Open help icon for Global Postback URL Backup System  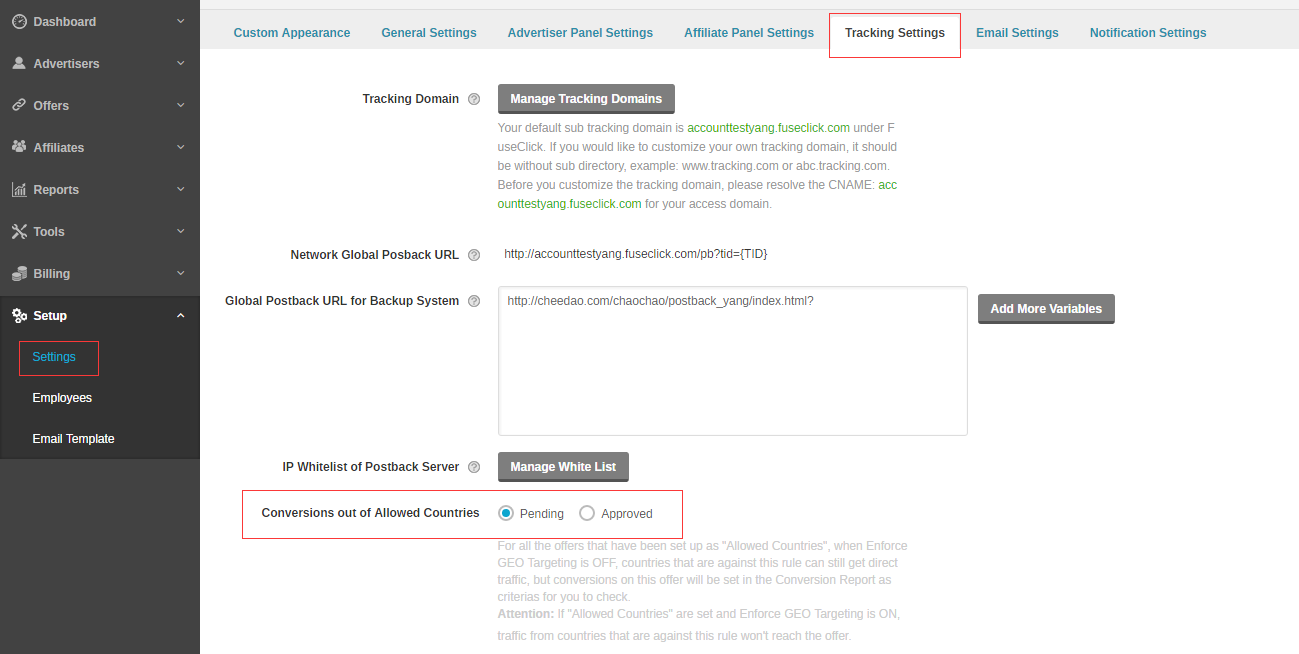tap(474, 301)
